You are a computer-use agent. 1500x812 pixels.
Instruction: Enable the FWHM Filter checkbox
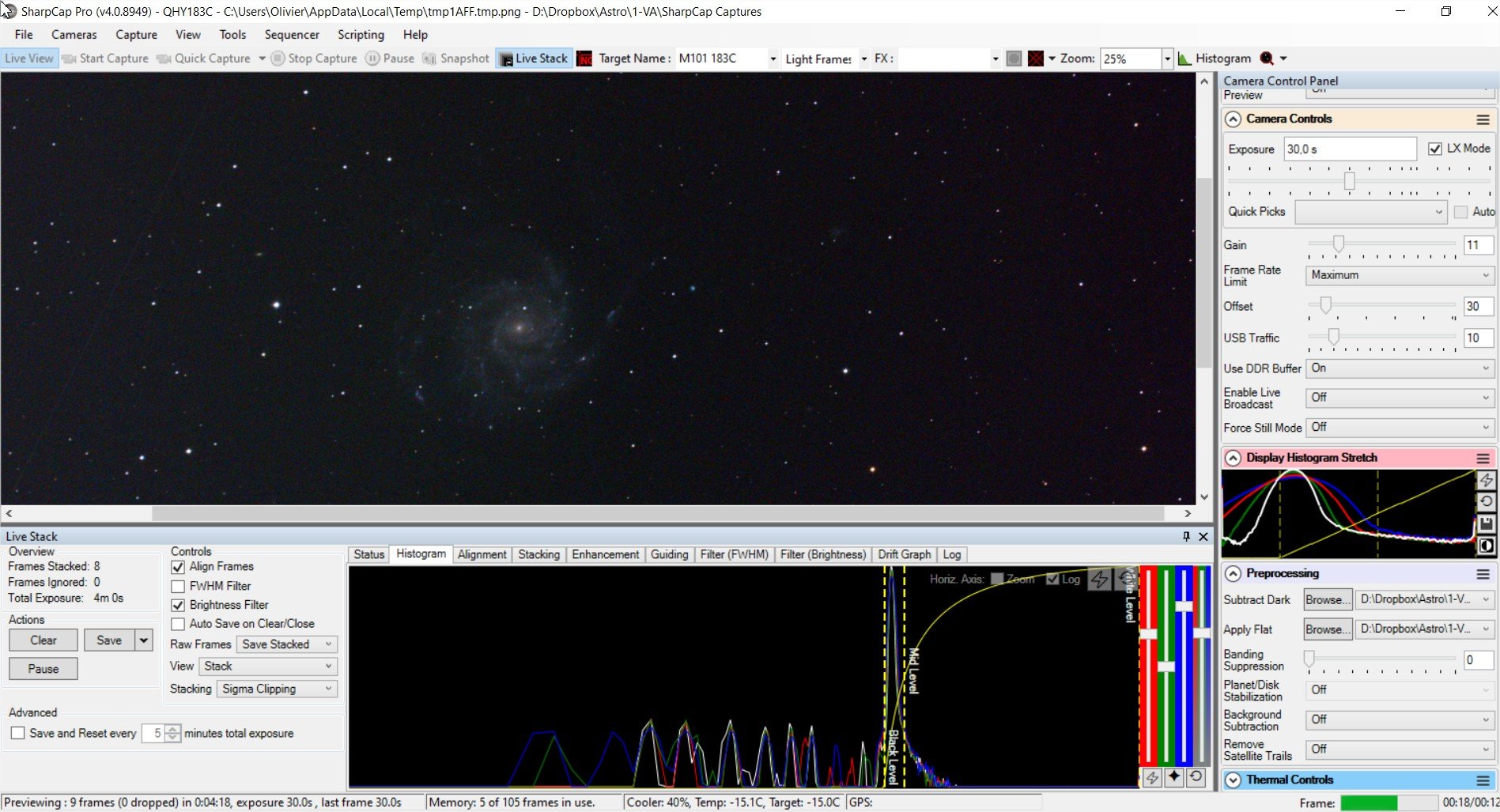click(178, 586)
